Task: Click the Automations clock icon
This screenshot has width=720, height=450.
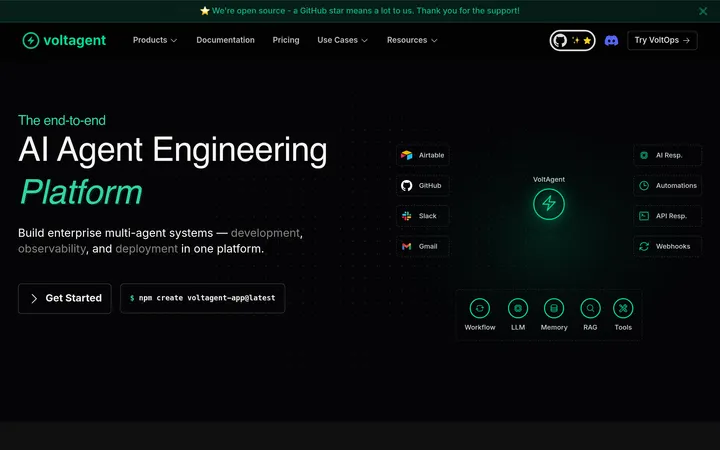Action: (644, 186)
